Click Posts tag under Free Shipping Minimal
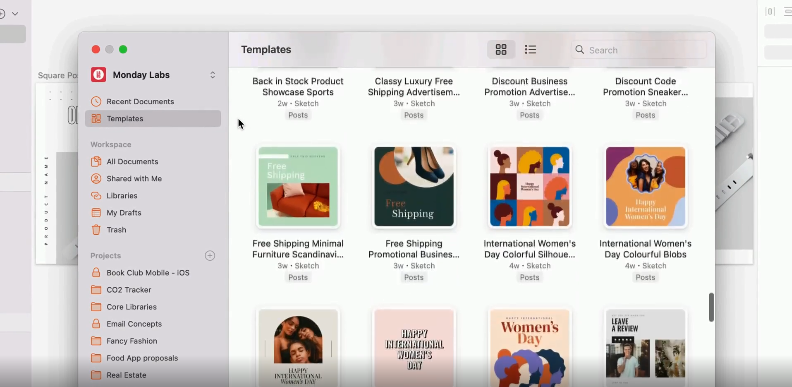 pos(298,277)
